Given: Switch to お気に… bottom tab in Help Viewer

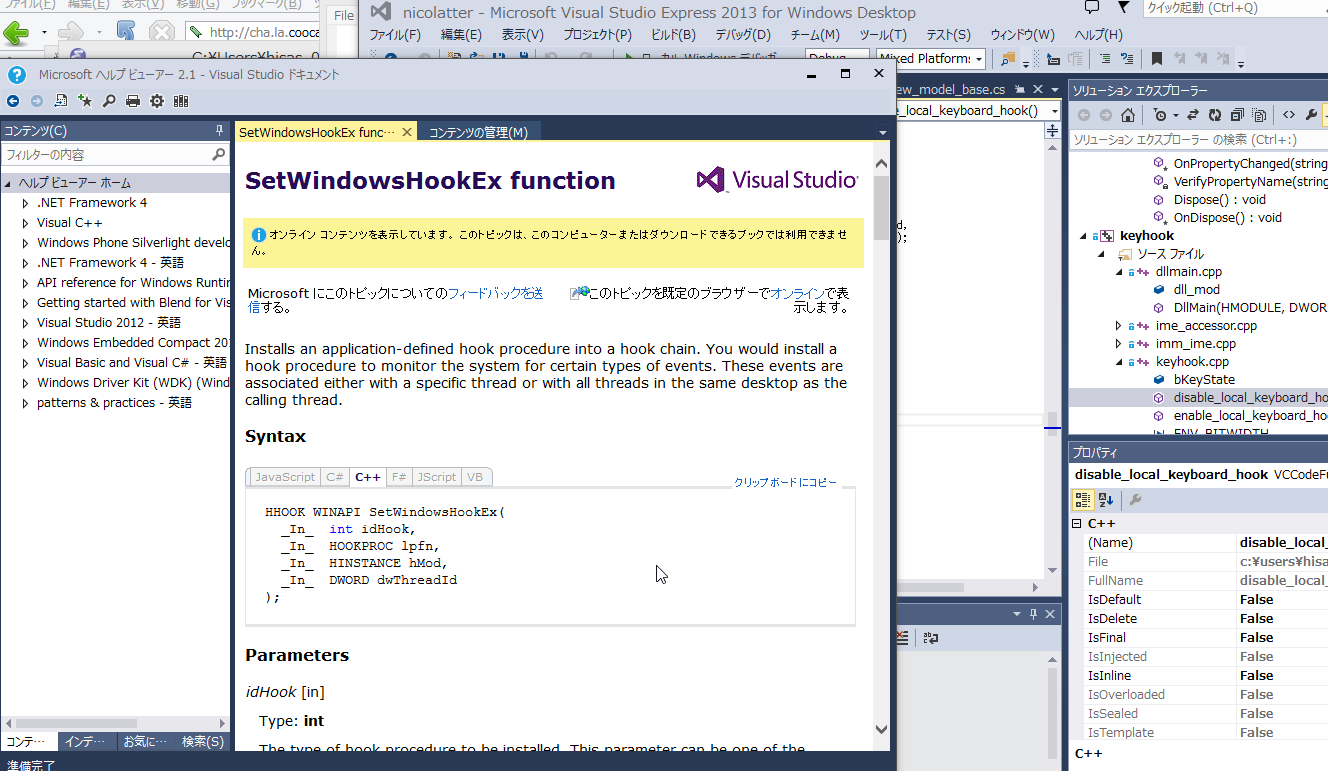Looking at the screenshot, I should (144, 742).
